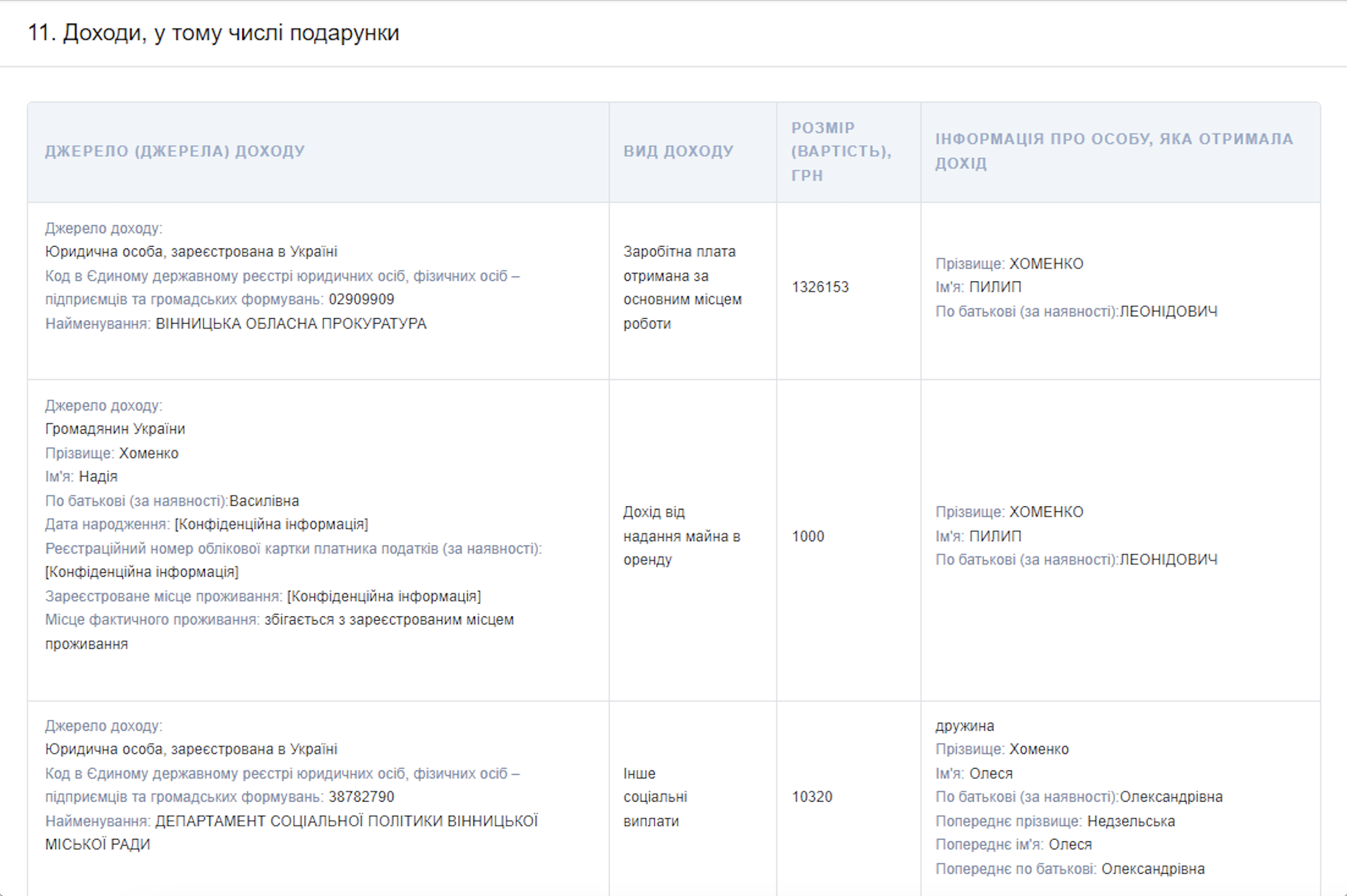Click income type 'Заробітна плата отримана за основним місцем роботи'
This screenshot has width=1347, height=896.
(x=683, y=288)
